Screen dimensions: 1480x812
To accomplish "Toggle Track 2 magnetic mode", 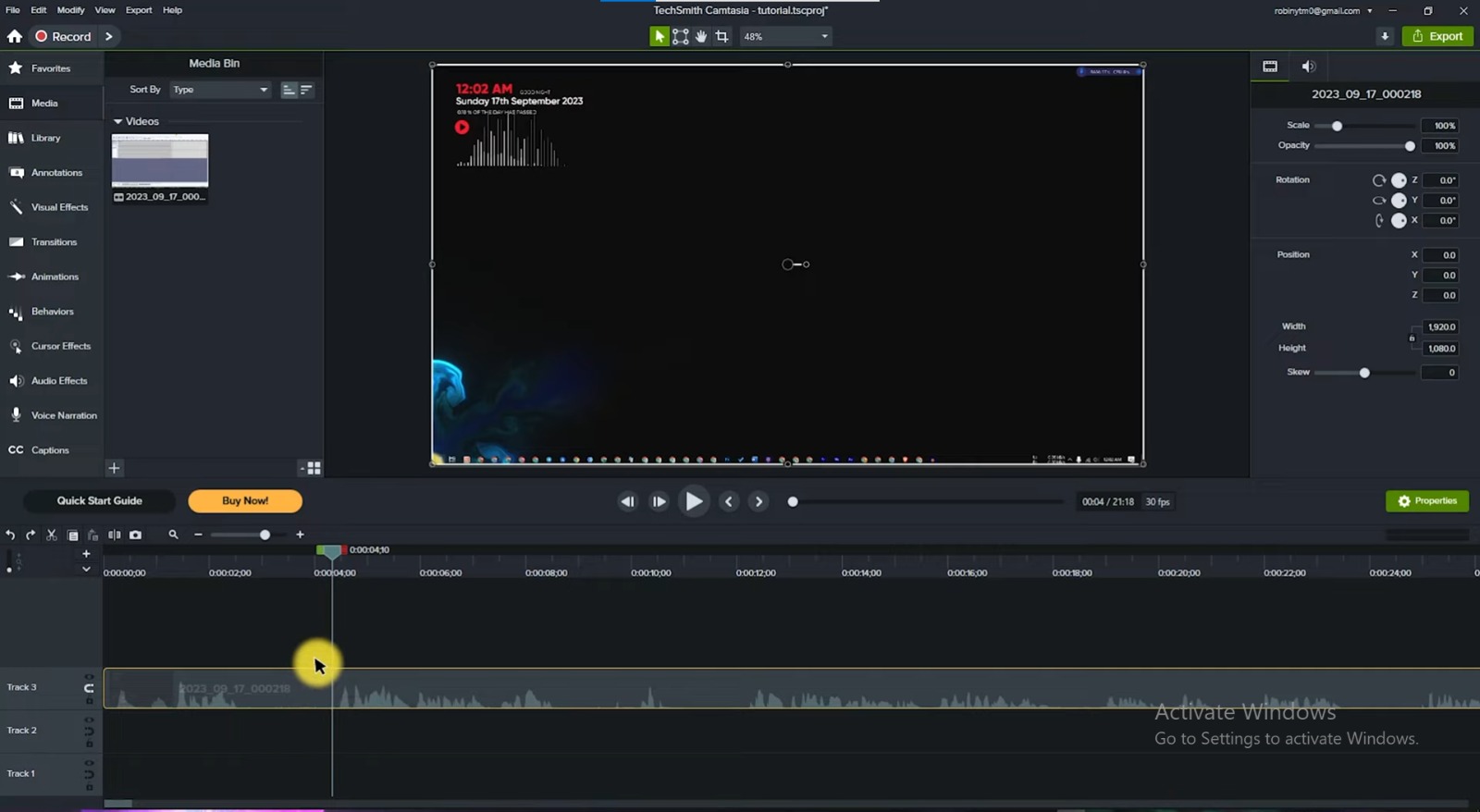I will [x=89, y=731].
